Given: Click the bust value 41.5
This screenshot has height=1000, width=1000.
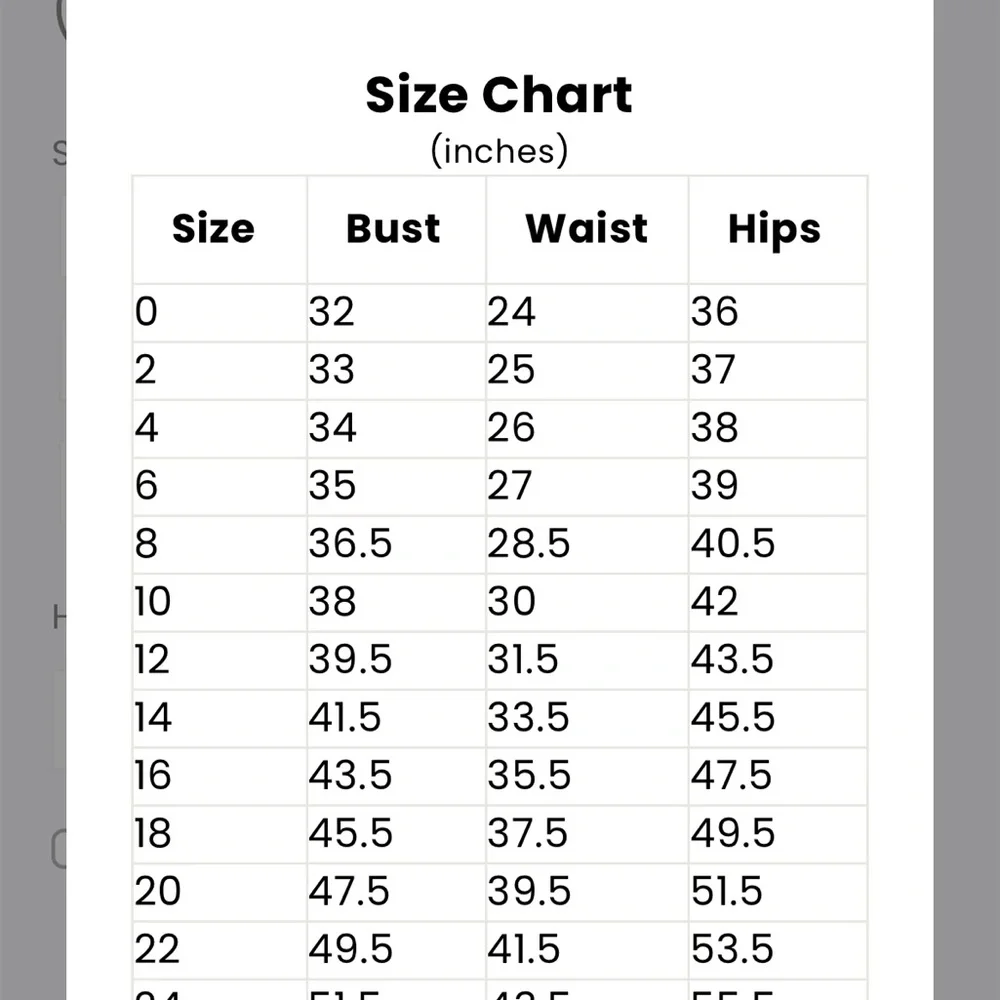Looking at the screenshot, I should (344, 717).
